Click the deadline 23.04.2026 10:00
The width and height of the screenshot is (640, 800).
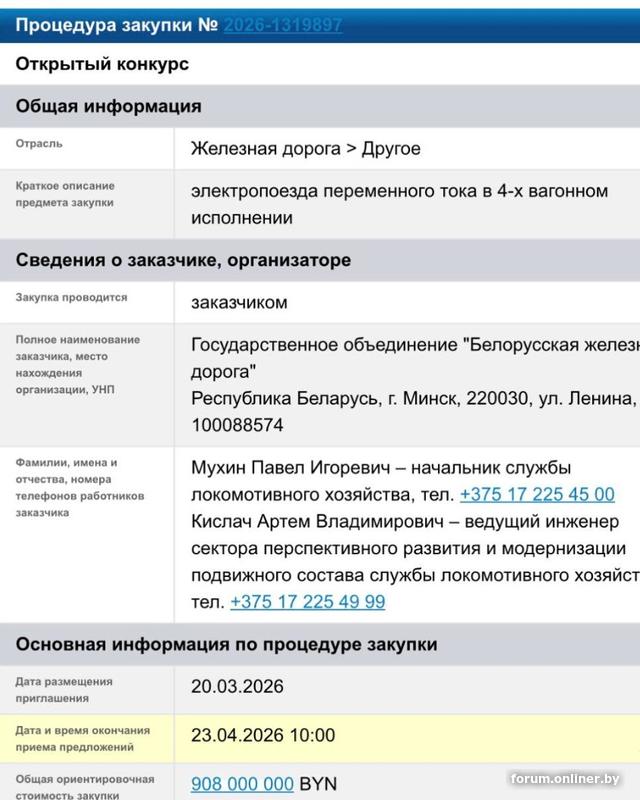pos(263,735)
